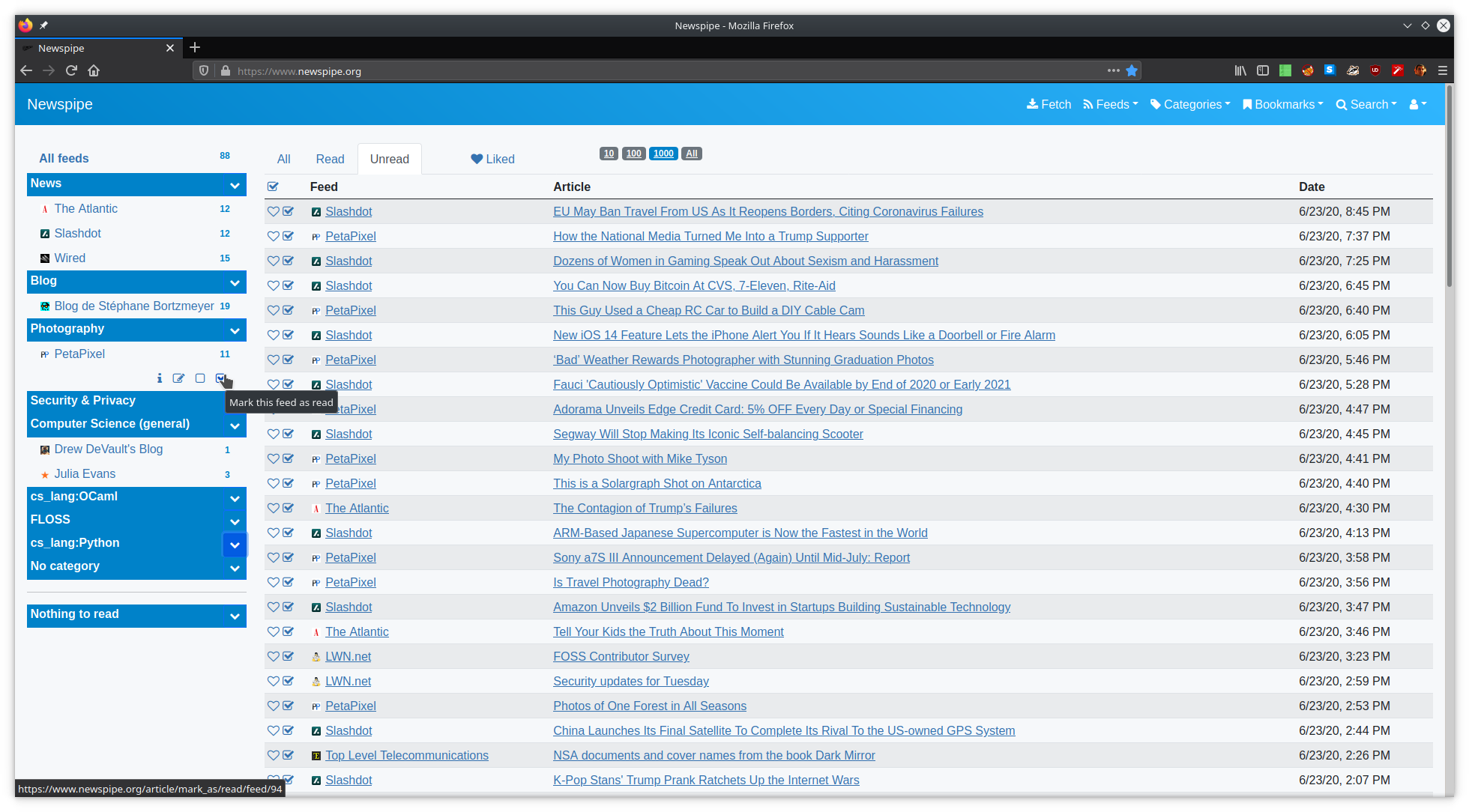Mark NSA documents article as read

coord(288,756)
